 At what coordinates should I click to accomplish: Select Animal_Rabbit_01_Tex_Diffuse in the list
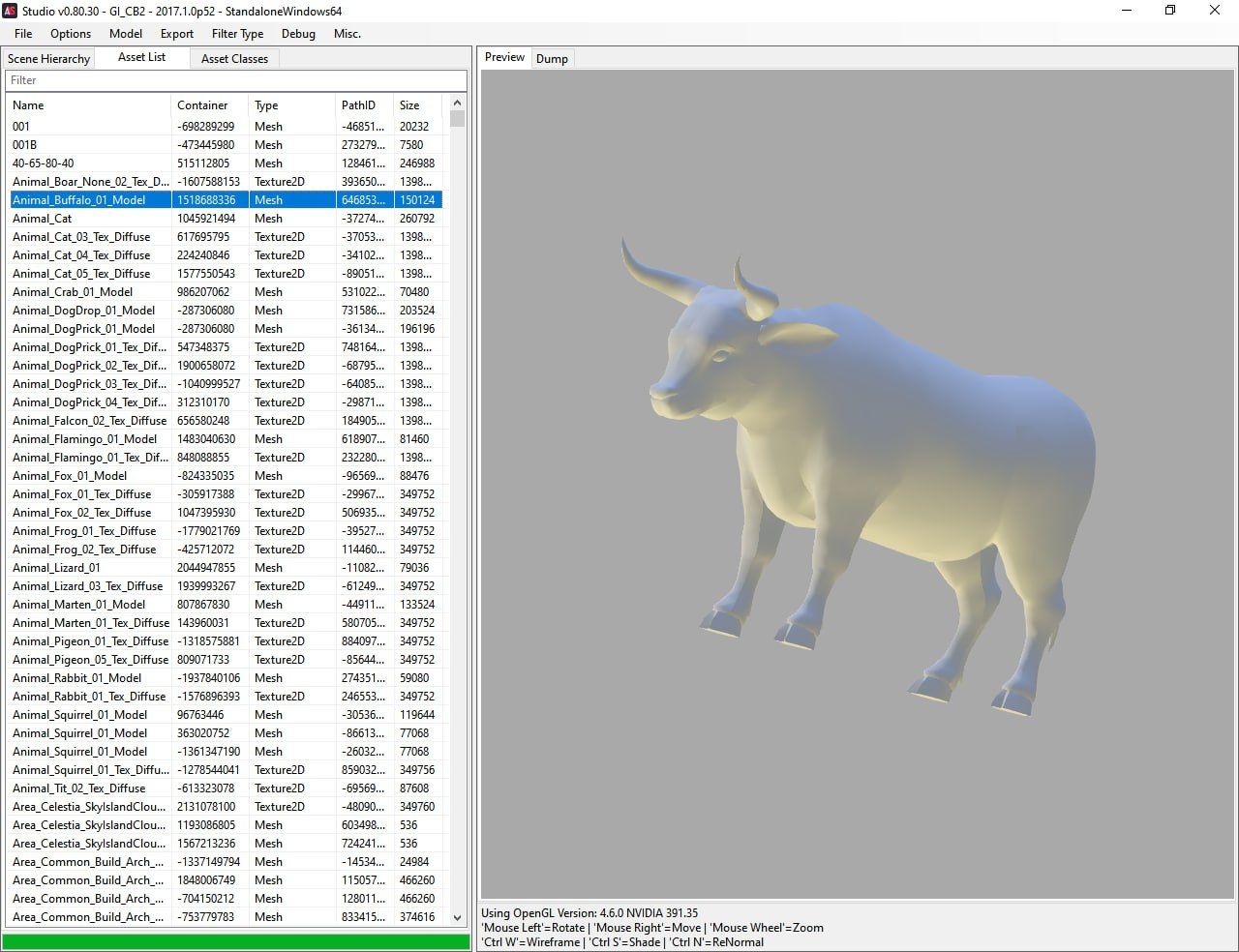pos(226,697)
